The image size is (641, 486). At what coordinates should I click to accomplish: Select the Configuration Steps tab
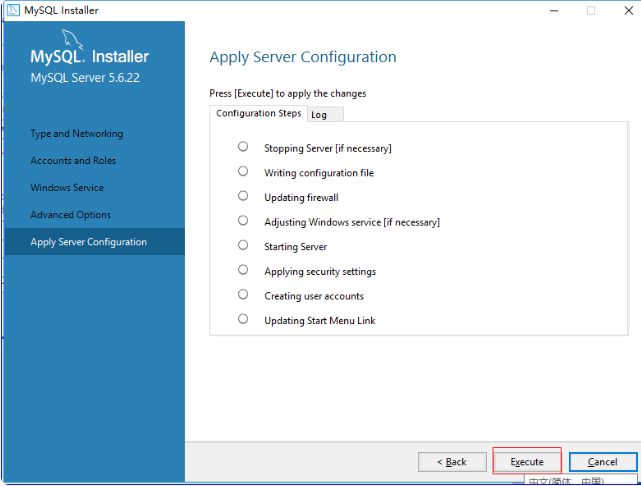point(258,113)
